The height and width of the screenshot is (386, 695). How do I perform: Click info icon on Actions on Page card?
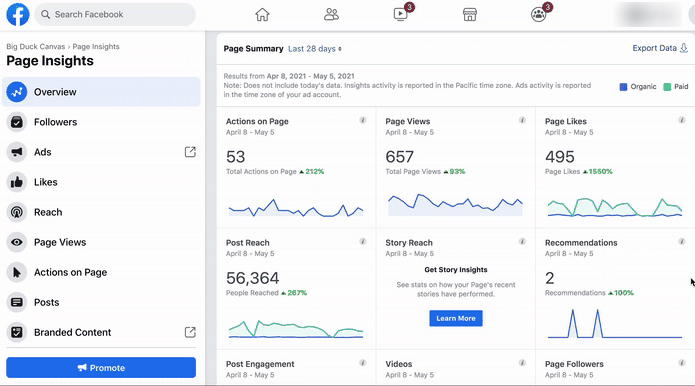(x=363, y=120)
